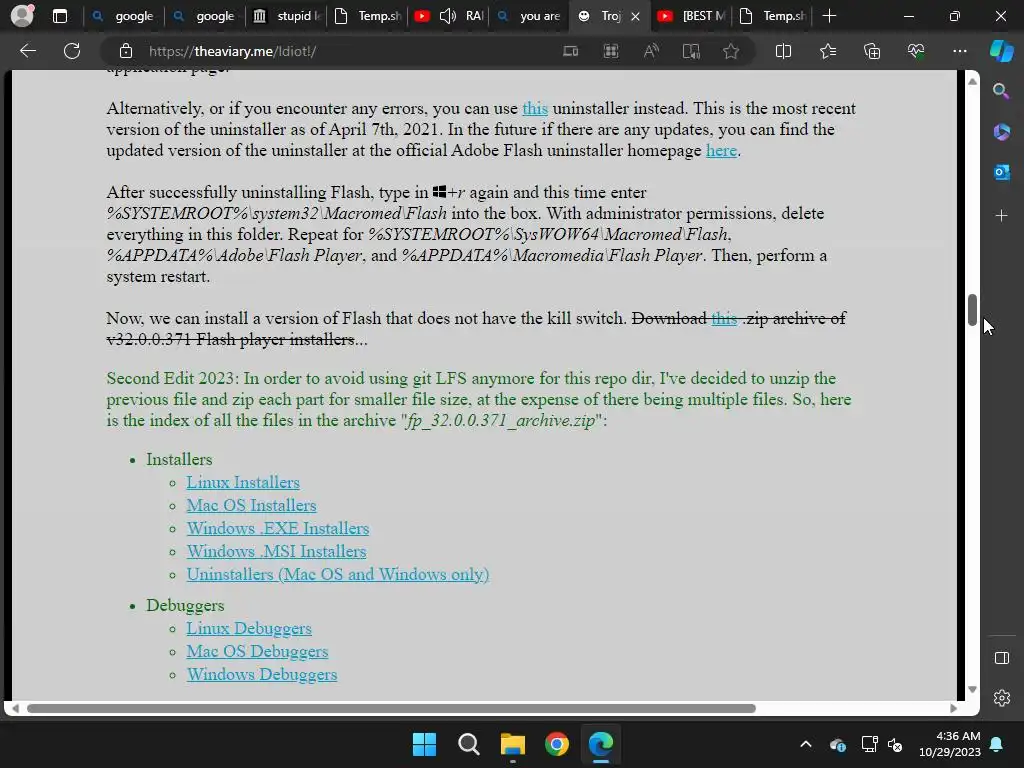The height and width of the screenshot is (768, 1024).
Task: Click the horizontal scrollbar left arrow
Action: click(14, 709)
